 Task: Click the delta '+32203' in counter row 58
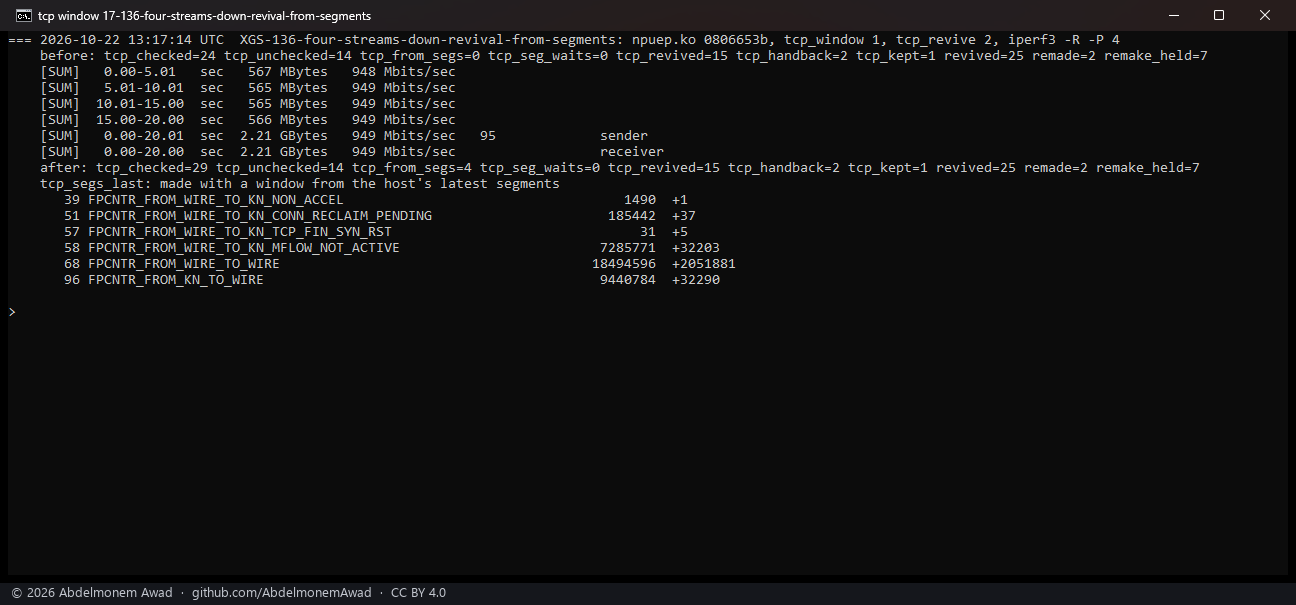tap(696, 248)
